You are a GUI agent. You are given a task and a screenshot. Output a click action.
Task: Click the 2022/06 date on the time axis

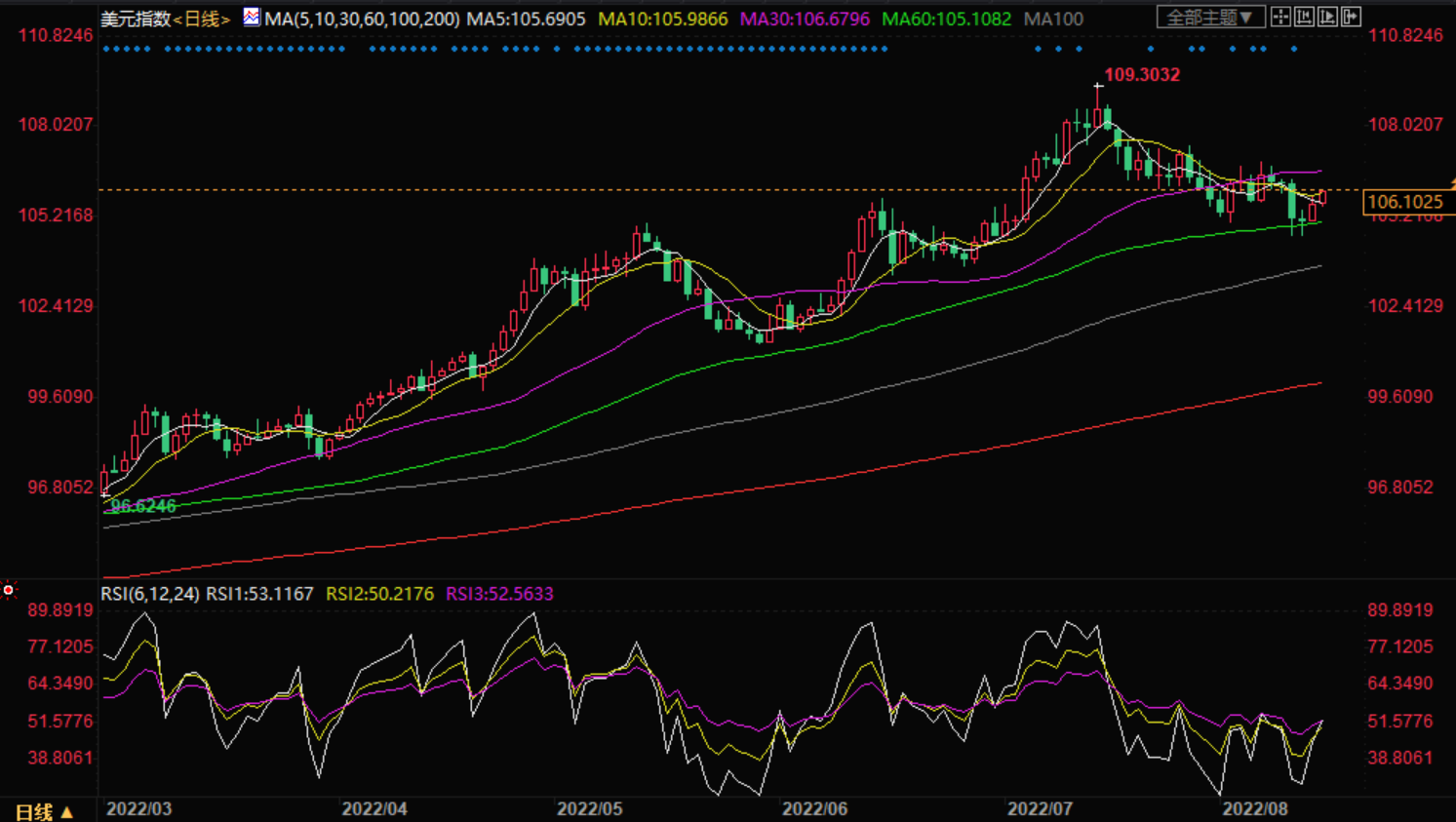[x=814, y=808]
